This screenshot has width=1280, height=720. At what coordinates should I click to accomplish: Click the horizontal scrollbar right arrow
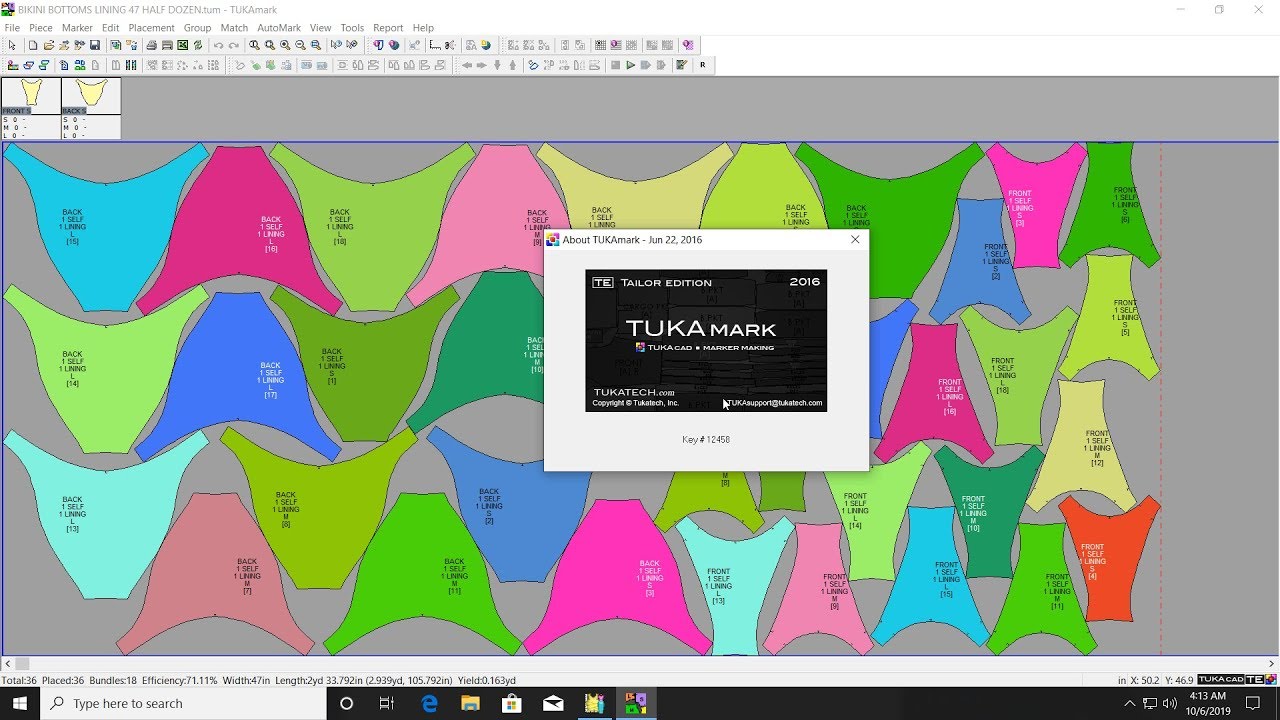pyautogui.click(x=1272, y=663)
